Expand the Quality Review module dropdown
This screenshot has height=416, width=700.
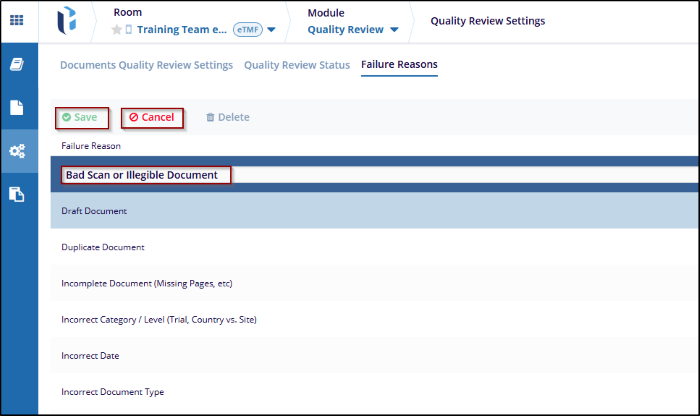click(394, 30)
